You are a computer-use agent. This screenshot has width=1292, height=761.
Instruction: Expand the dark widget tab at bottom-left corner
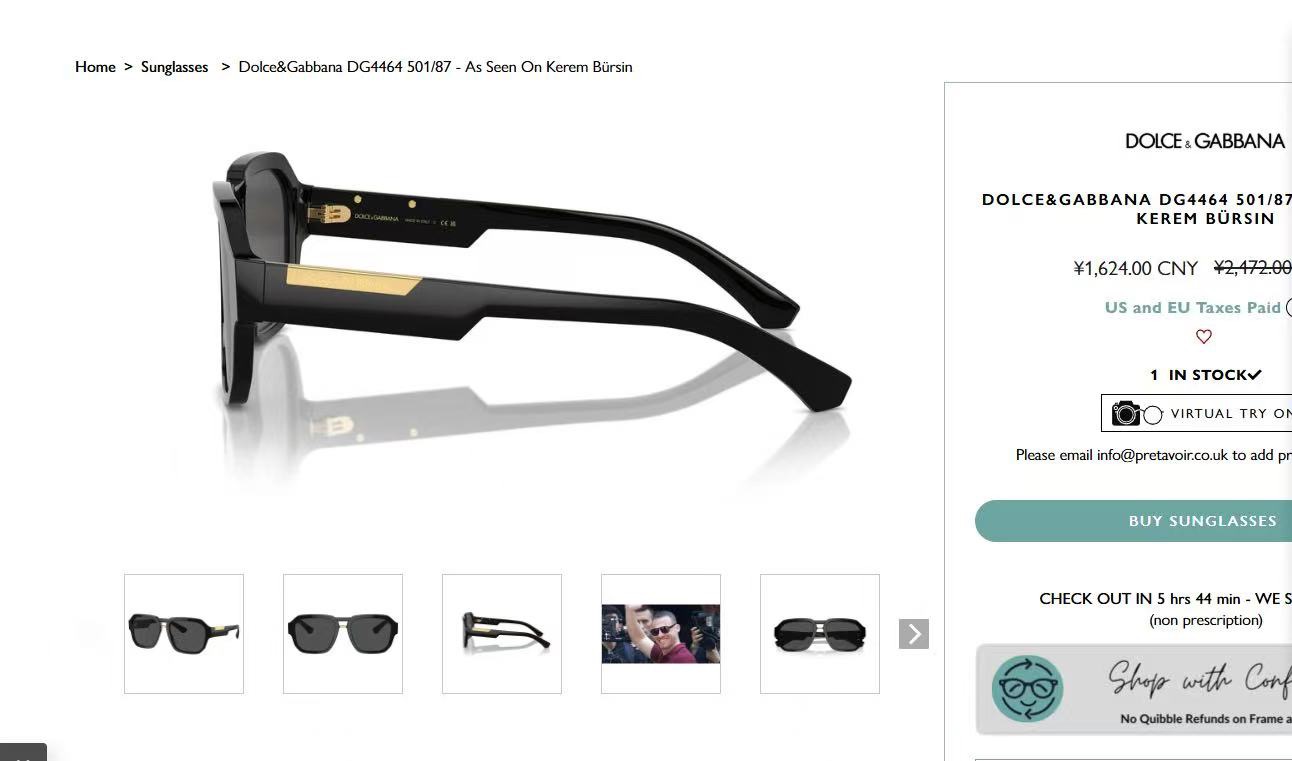23,752
